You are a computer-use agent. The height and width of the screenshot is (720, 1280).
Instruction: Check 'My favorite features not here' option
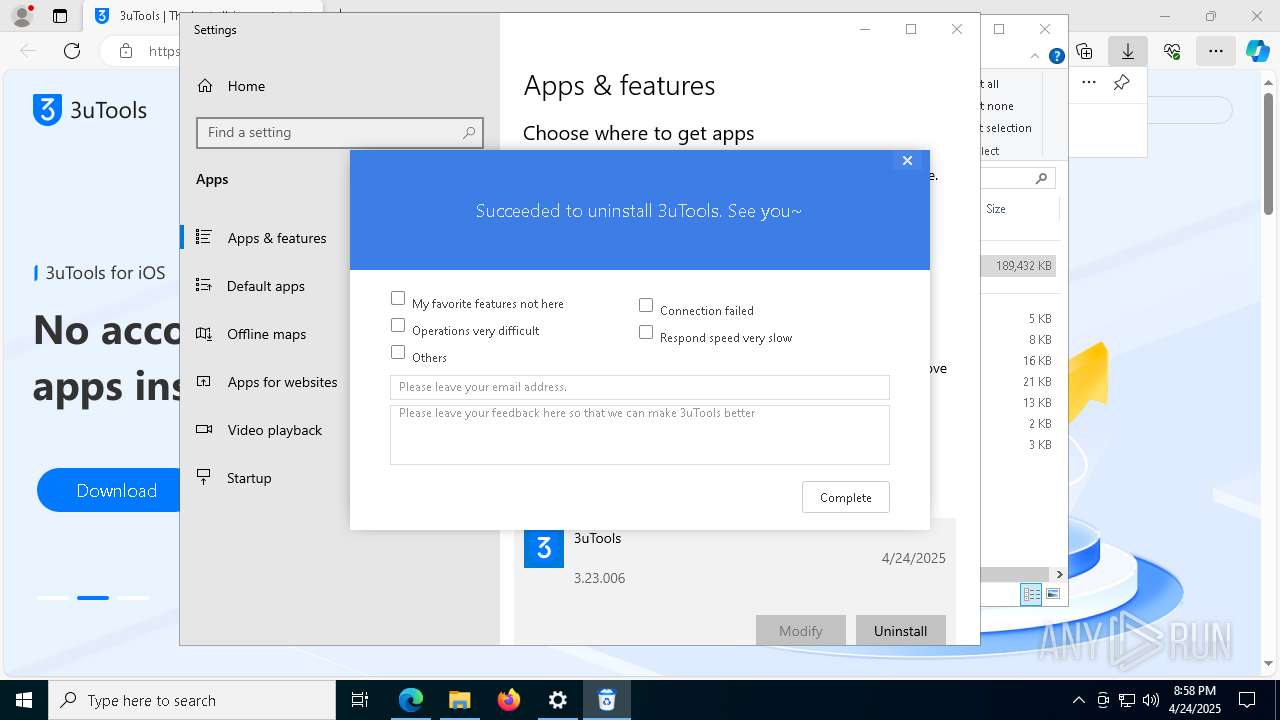tap(398, 298)
